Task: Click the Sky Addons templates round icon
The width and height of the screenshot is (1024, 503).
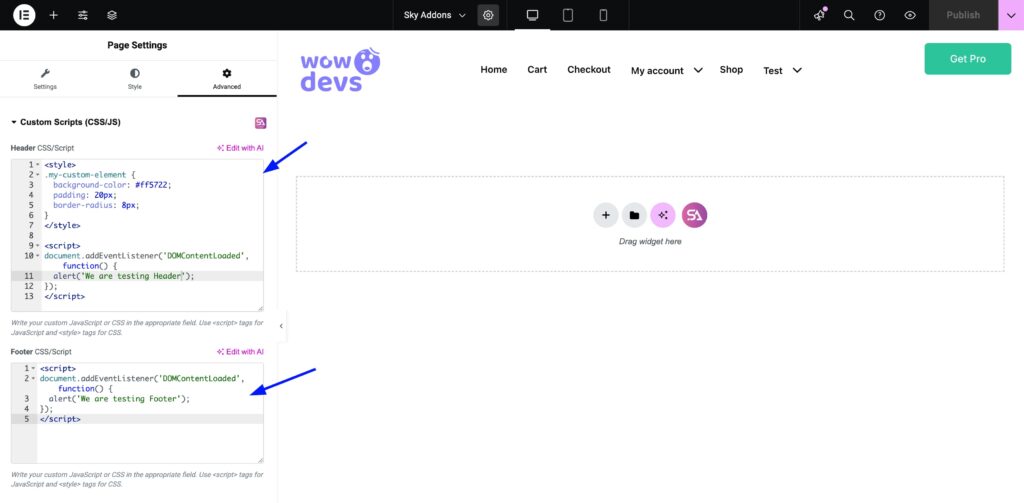Action: pos(694,215)
